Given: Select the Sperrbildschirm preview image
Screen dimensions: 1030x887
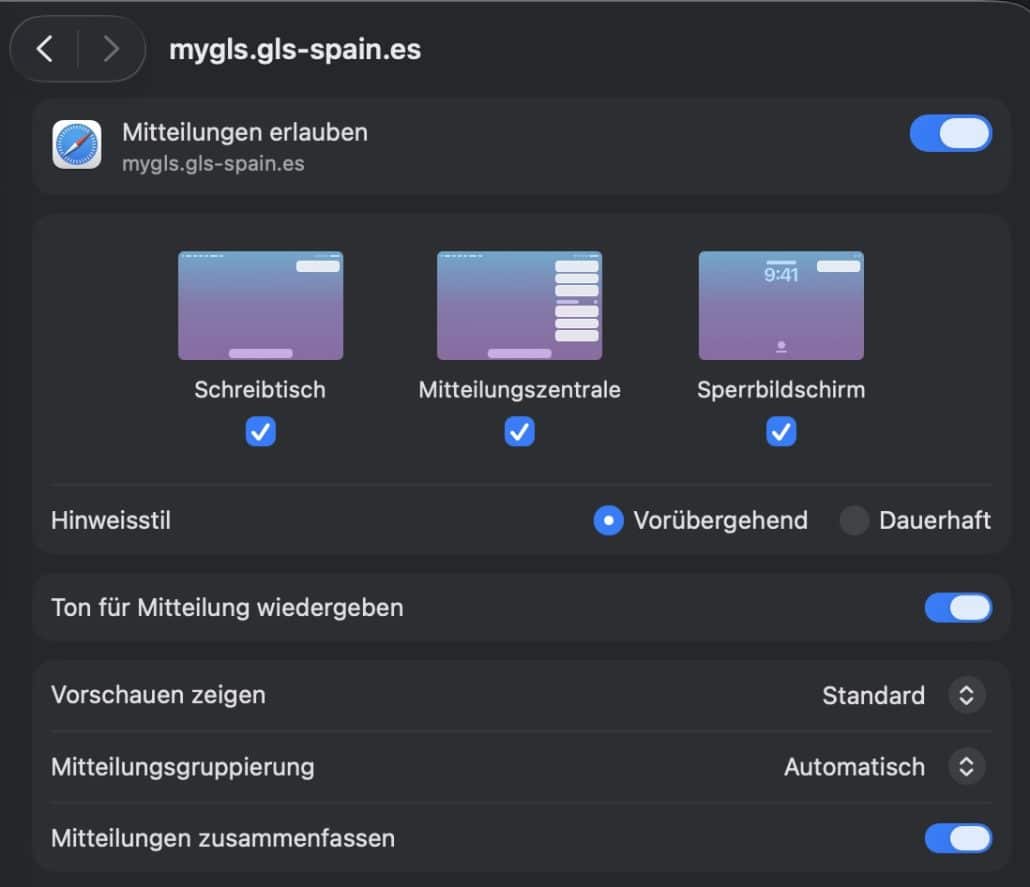Looking at the screenshot, I should coord(781,305).
